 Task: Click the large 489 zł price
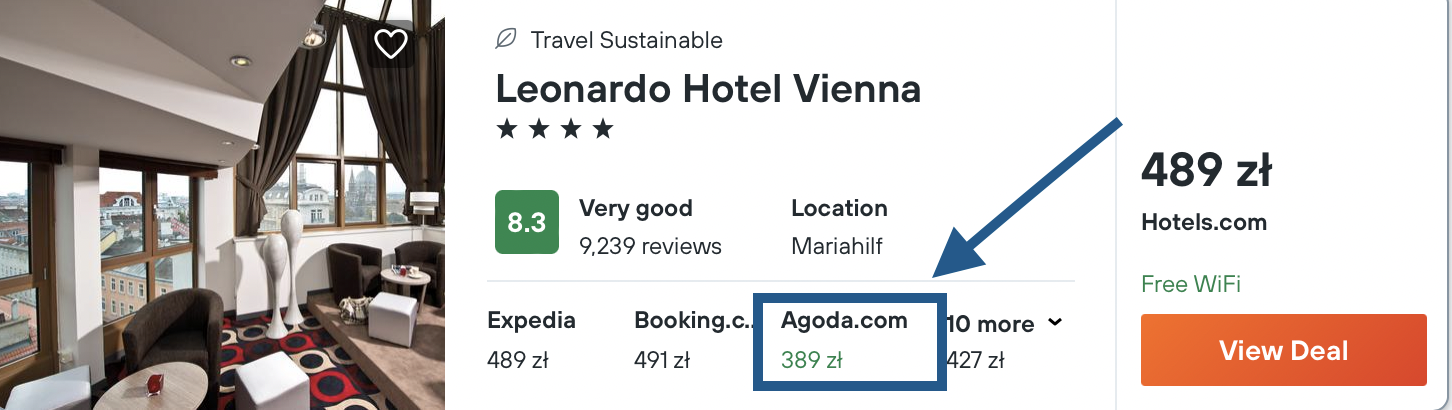(x=1205, y=172)
